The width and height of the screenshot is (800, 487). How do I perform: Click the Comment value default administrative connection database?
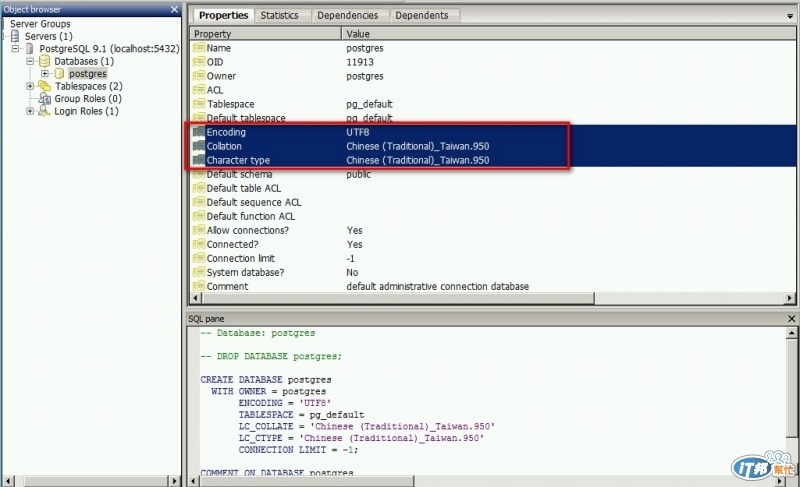437,287
